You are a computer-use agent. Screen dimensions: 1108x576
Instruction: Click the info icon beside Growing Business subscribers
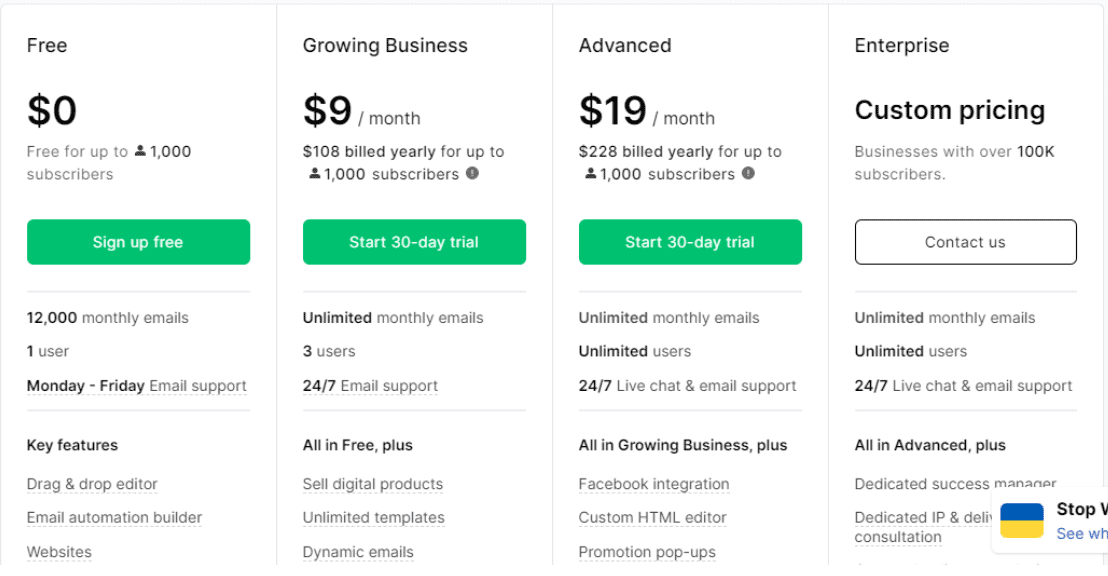pyautogui.click(x=472, y=173)
